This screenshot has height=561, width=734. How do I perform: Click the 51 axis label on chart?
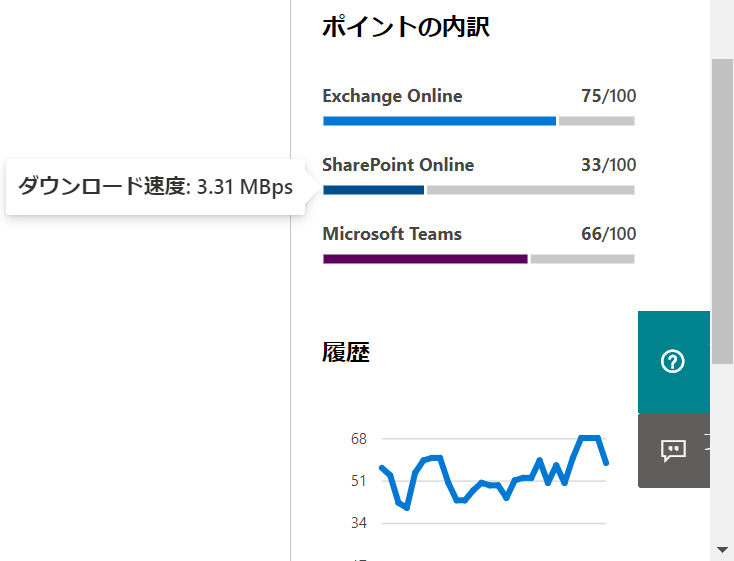[x=359, y=481]
